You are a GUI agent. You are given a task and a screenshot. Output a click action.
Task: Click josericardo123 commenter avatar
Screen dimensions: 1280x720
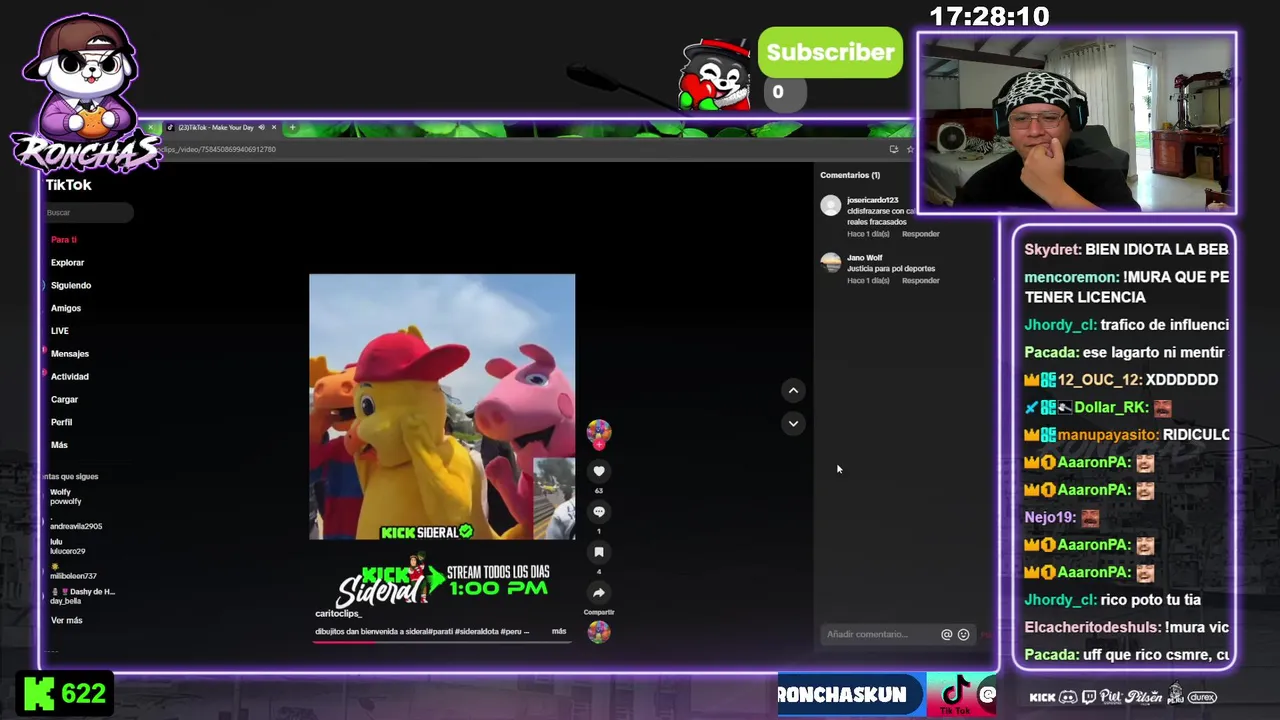[x=830, y=206]
